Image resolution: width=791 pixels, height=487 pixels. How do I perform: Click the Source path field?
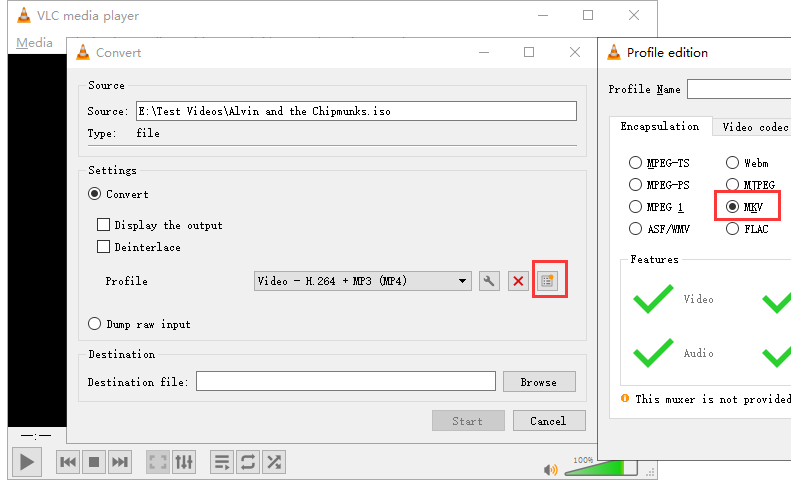tap(356, 111)
